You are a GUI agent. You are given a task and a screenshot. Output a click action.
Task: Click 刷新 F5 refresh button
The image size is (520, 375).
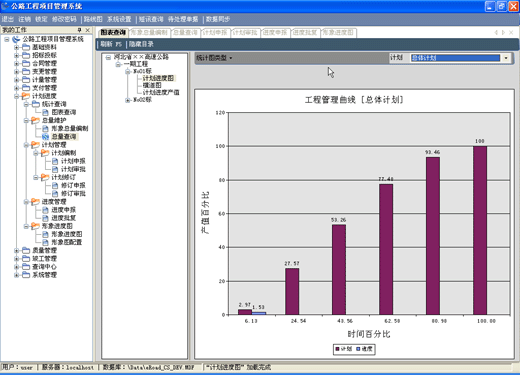tap(111, 44)
